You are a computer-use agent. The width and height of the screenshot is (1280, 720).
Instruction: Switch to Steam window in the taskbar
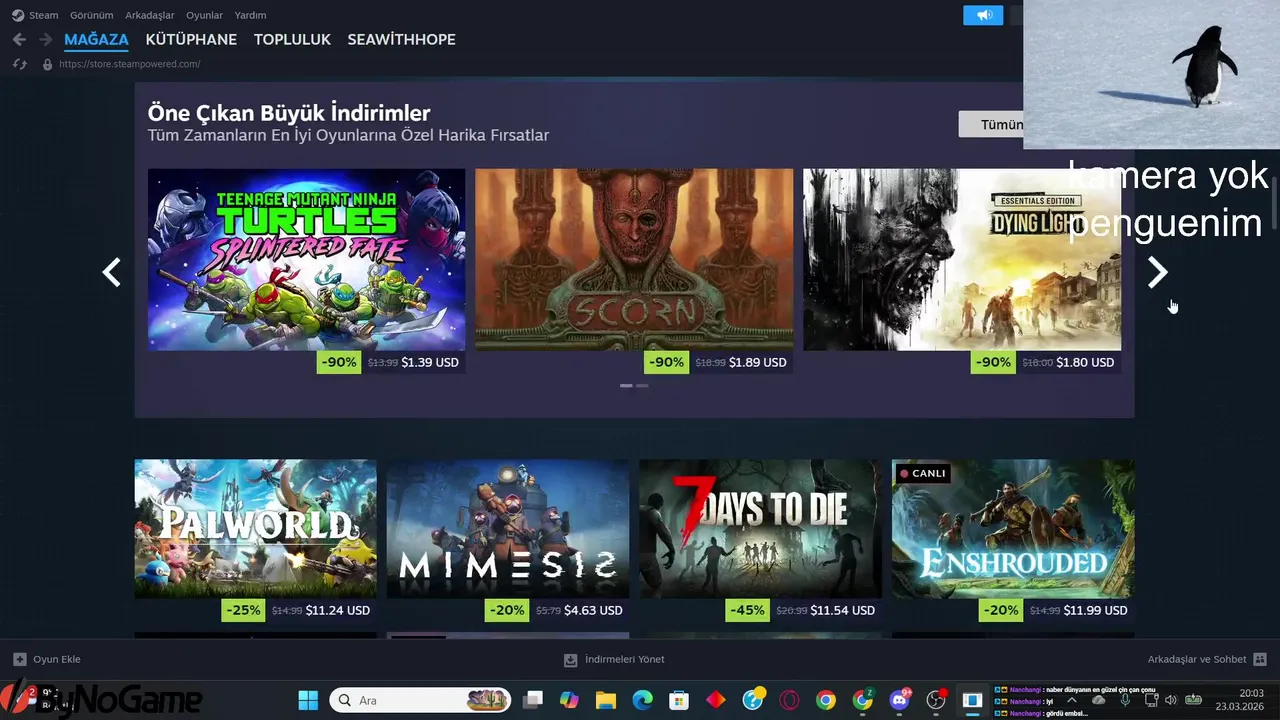(972, 700)
